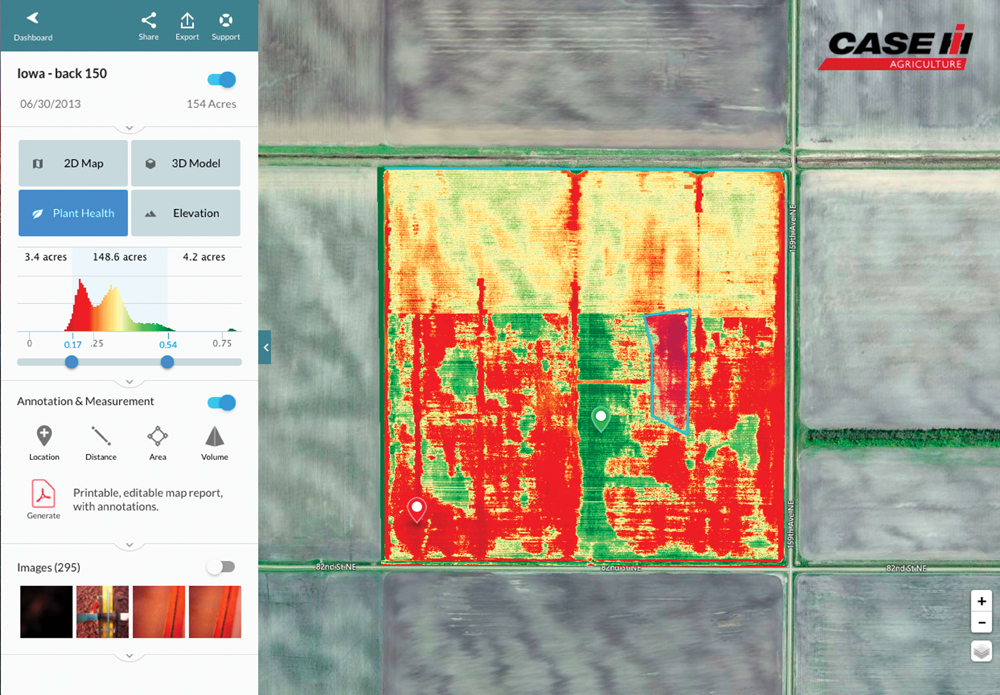Click the 0.54 plant health slider handle
Viewport: 1000px width, 695px height.
point(167,362)
